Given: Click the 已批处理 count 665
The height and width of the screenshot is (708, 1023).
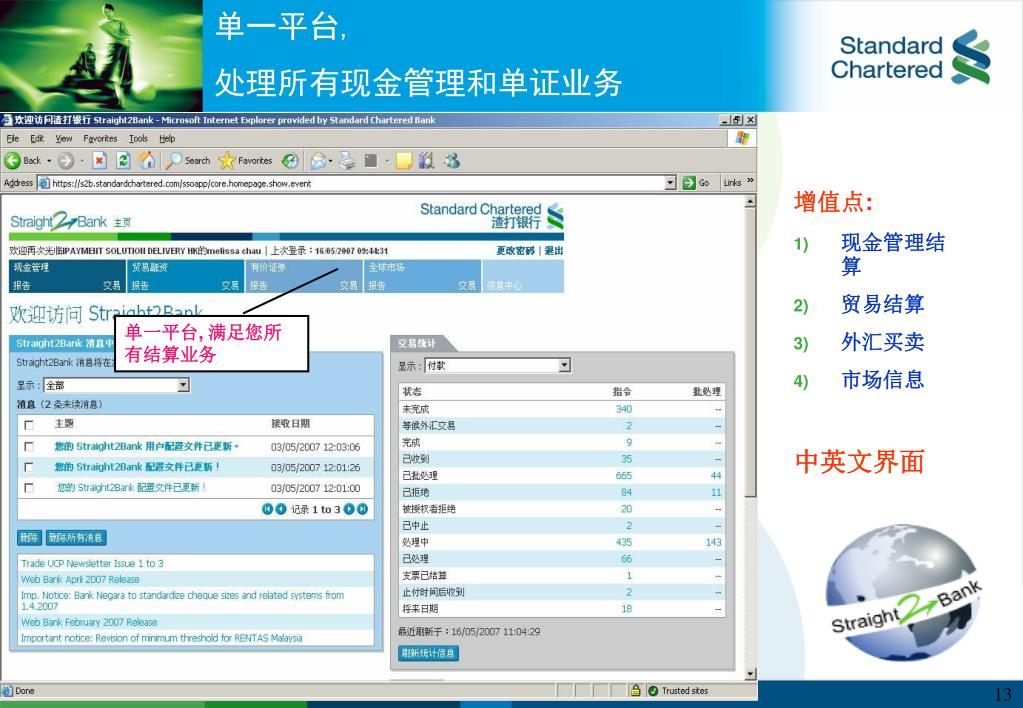Looking at the screenshot, I should [x=624, y=476].
